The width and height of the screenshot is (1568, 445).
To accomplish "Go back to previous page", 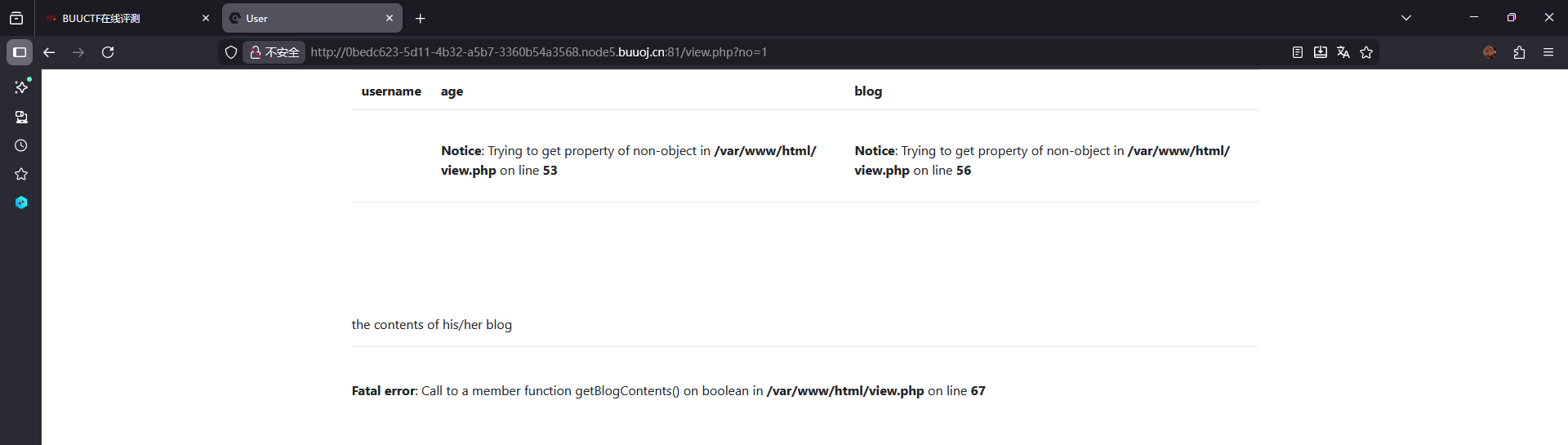I will click(49, 52).
